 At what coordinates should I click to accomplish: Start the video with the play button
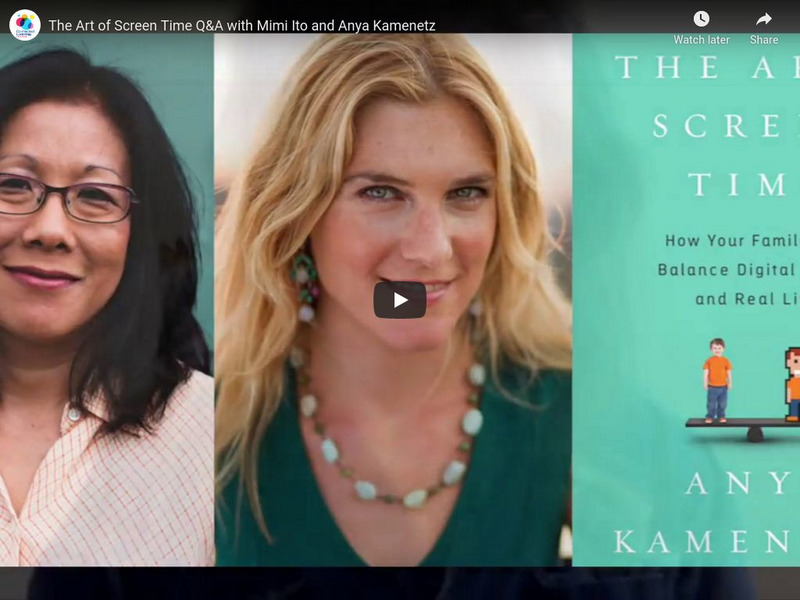pyautogui.click(x=399, y=300)
